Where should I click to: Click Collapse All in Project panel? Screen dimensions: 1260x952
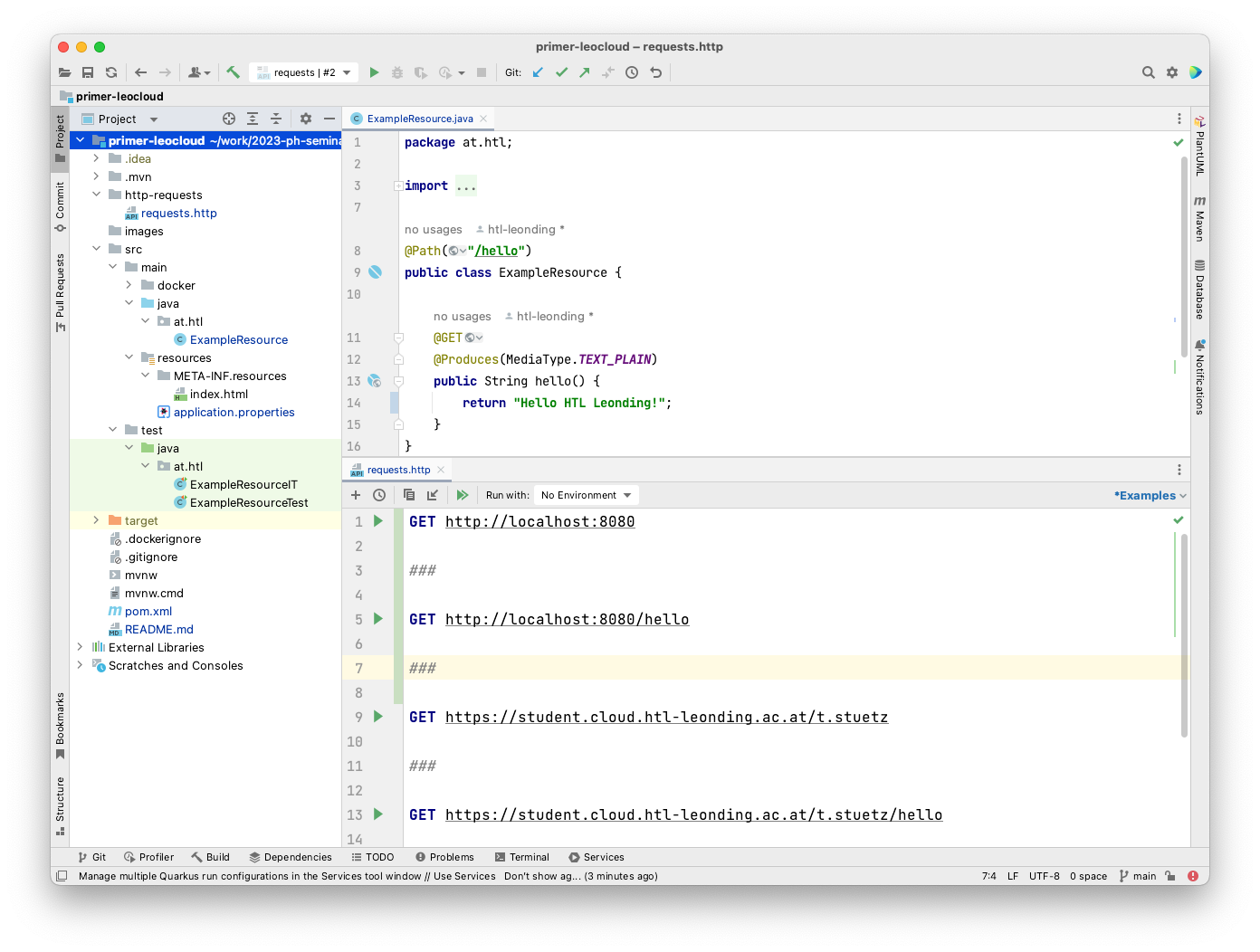[276, 119]
